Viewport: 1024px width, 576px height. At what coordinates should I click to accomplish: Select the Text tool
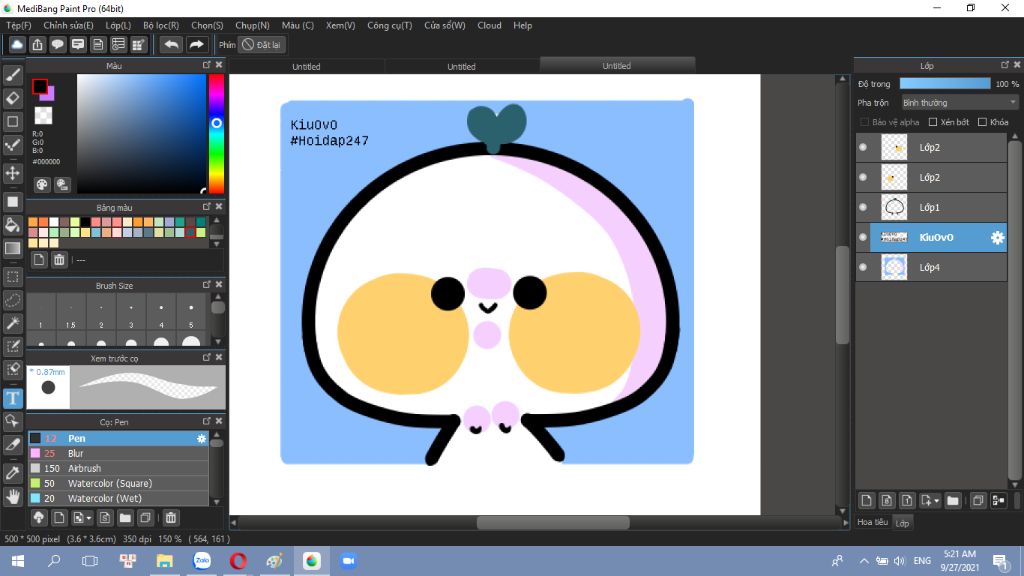(12, 398)
